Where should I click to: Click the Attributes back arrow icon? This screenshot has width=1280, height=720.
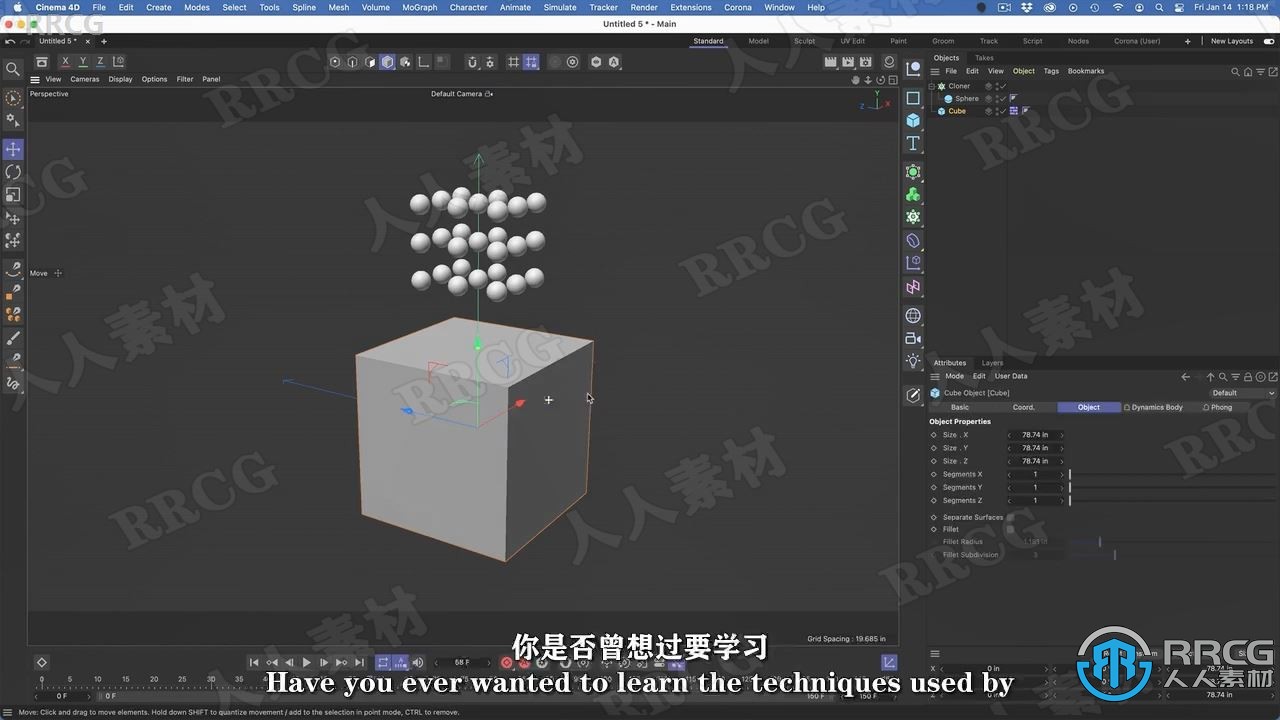point(1186,377)
